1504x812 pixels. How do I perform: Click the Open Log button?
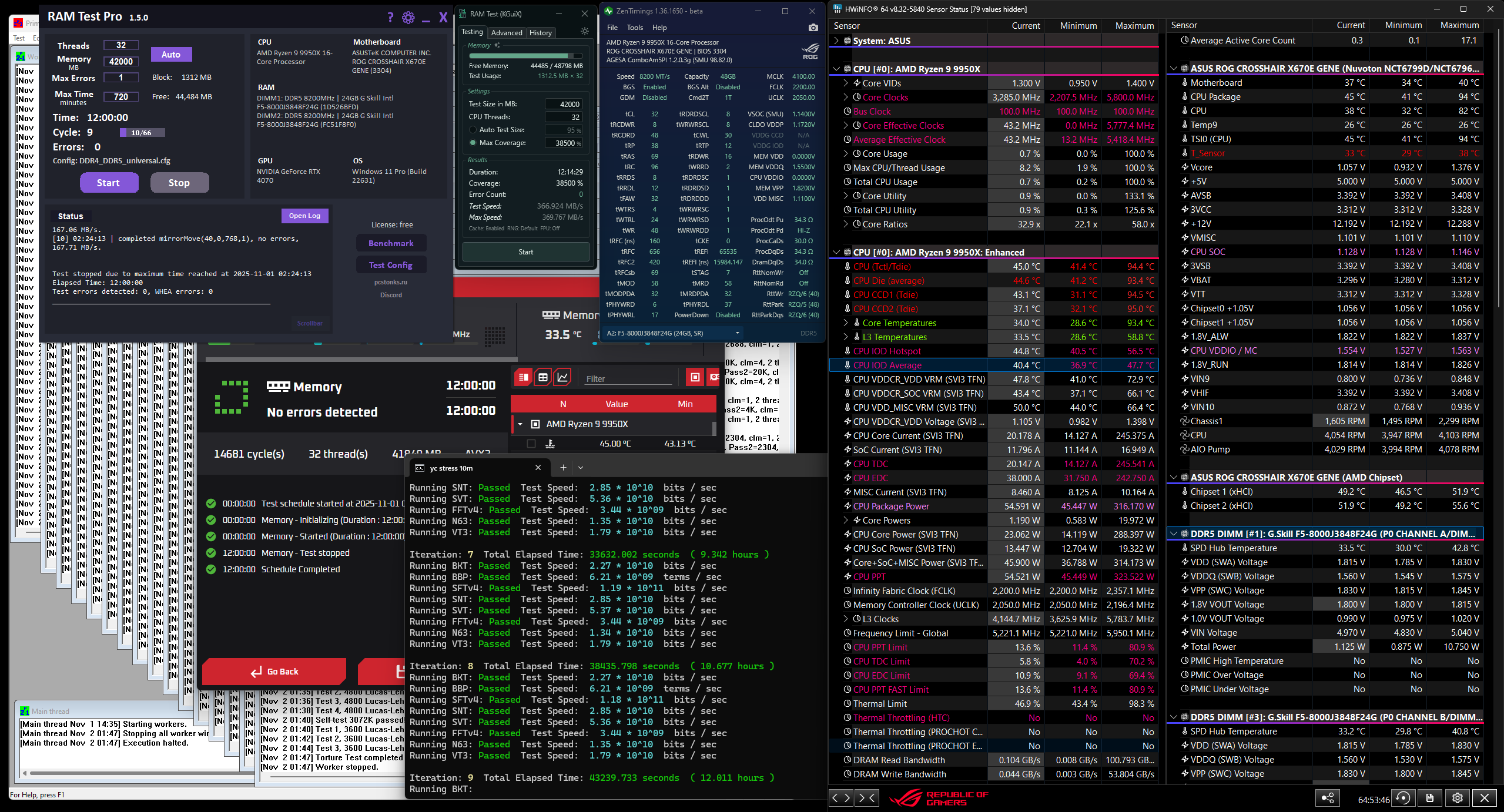click(304, 216)
